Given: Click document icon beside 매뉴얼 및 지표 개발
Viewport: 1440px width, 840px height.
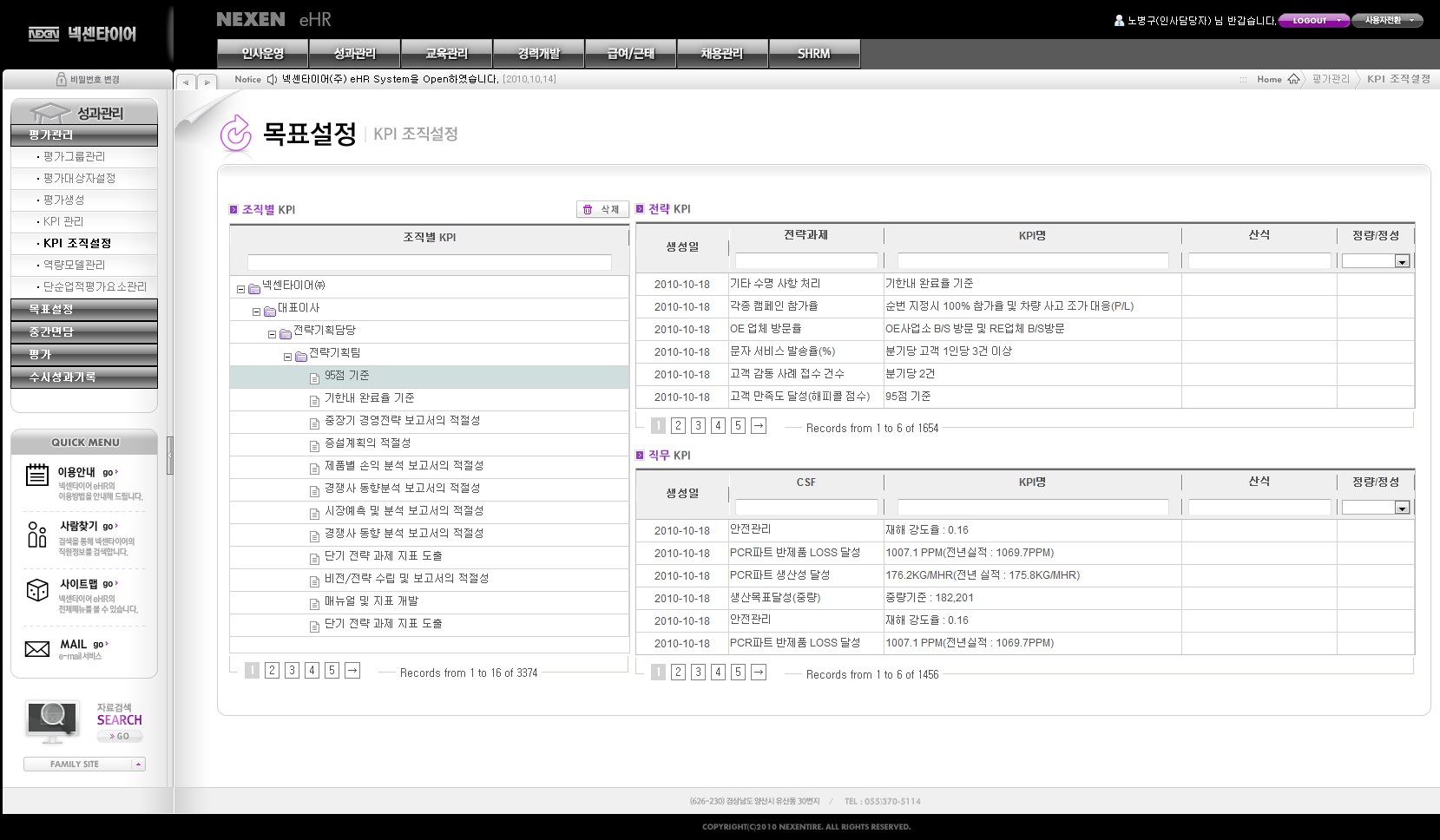Looking at the screenshot, I should (315, 604).
